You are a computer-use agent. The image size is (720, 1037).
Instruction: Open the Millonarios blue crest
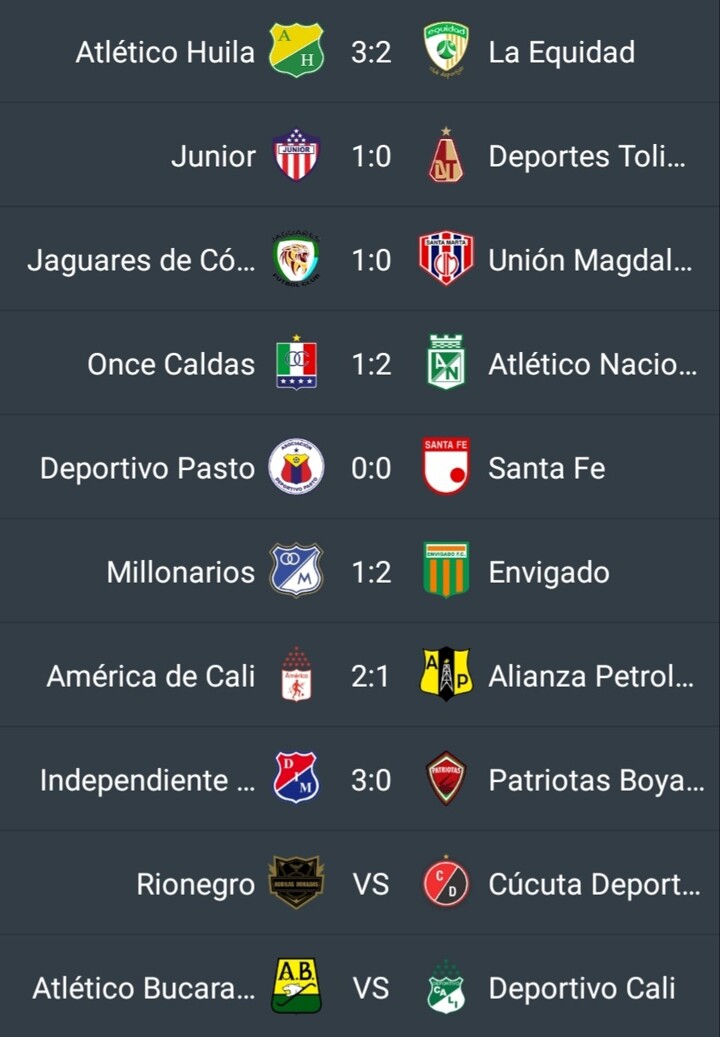[x=296, y=570]
